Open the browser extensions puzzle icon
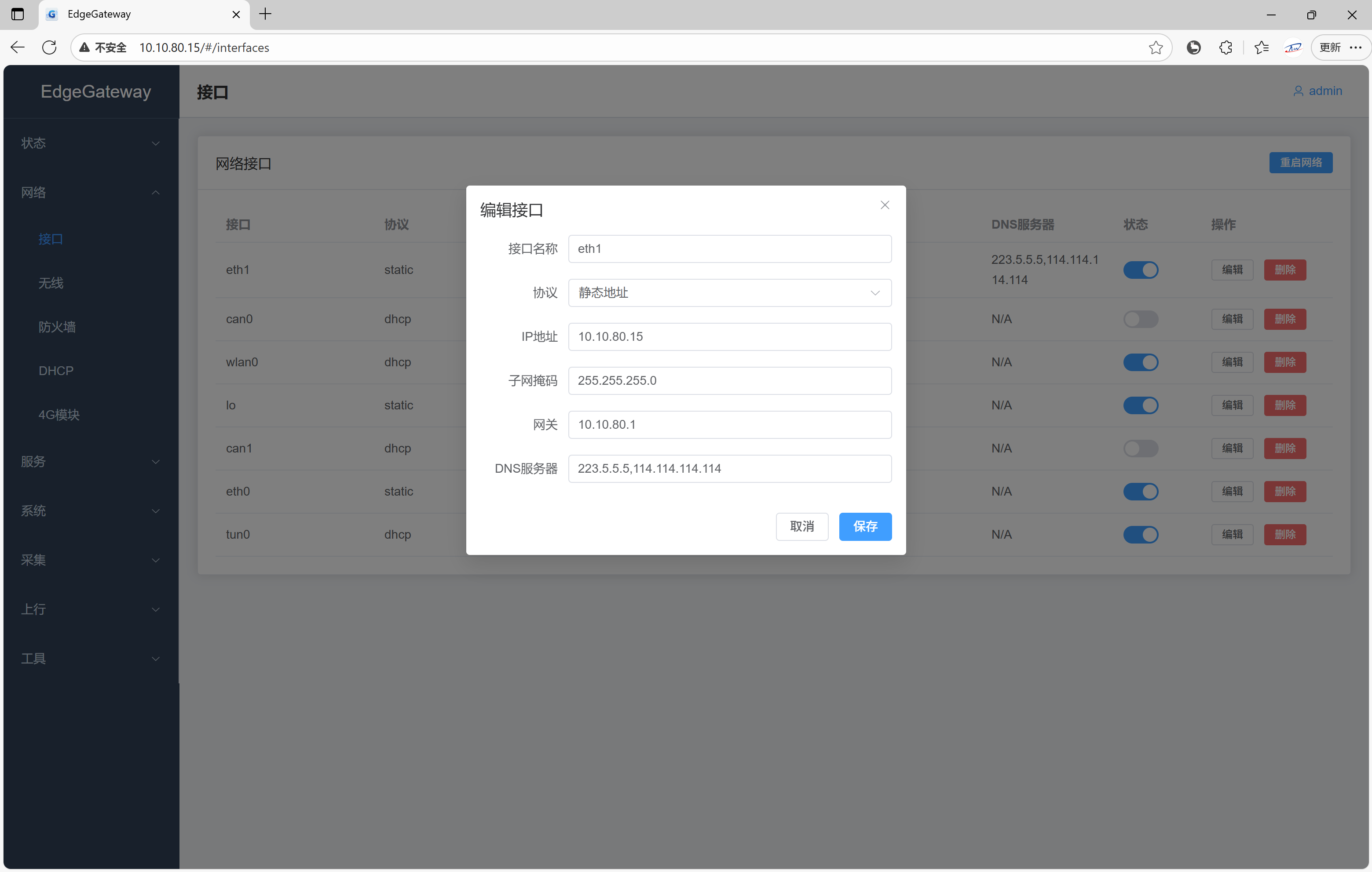The image size is (1372, 872). point(1226,47)
